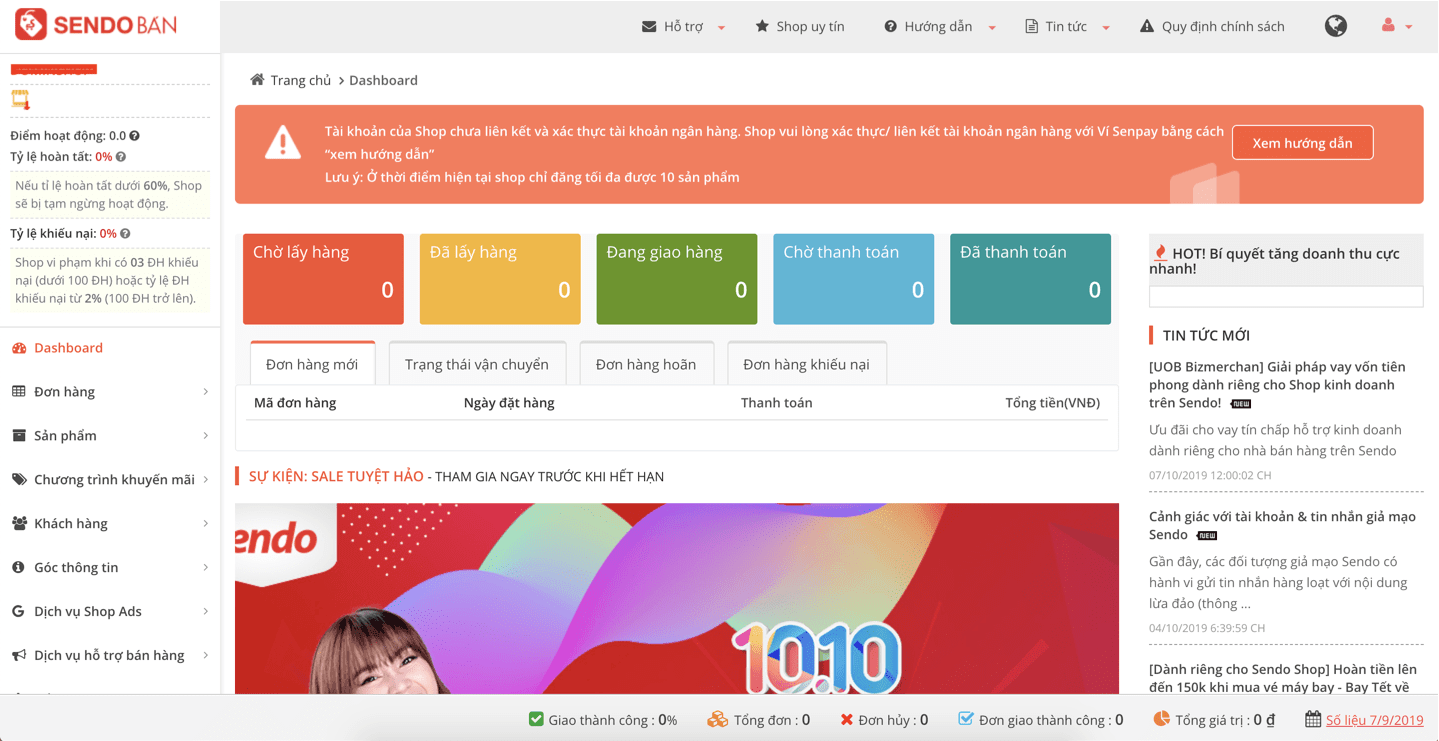Click Trang chủ breadcrumb link
Screen dimensions: 1439x741
300,80
